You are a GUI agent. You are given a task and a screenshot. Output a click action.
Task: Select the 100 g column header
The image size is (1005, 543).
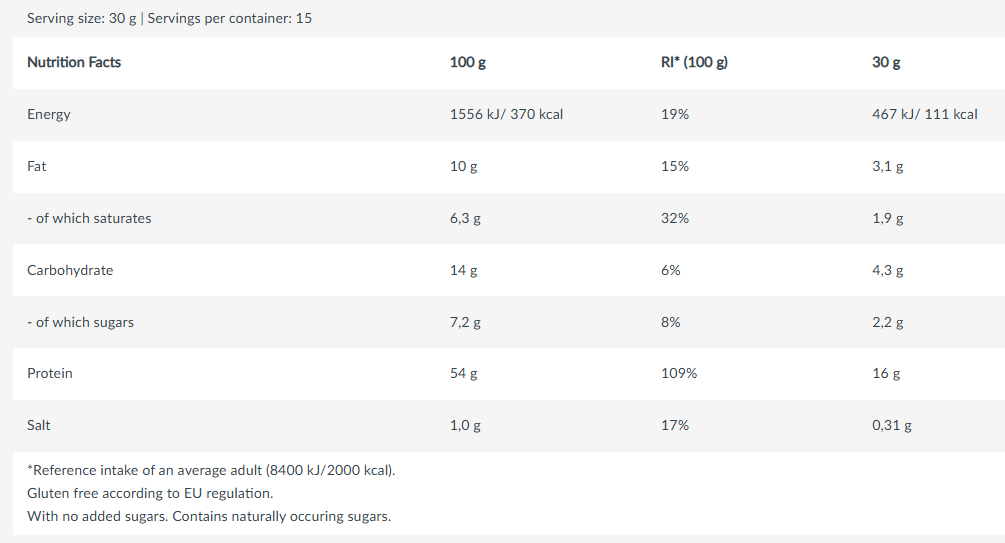[x=468, y=62]
